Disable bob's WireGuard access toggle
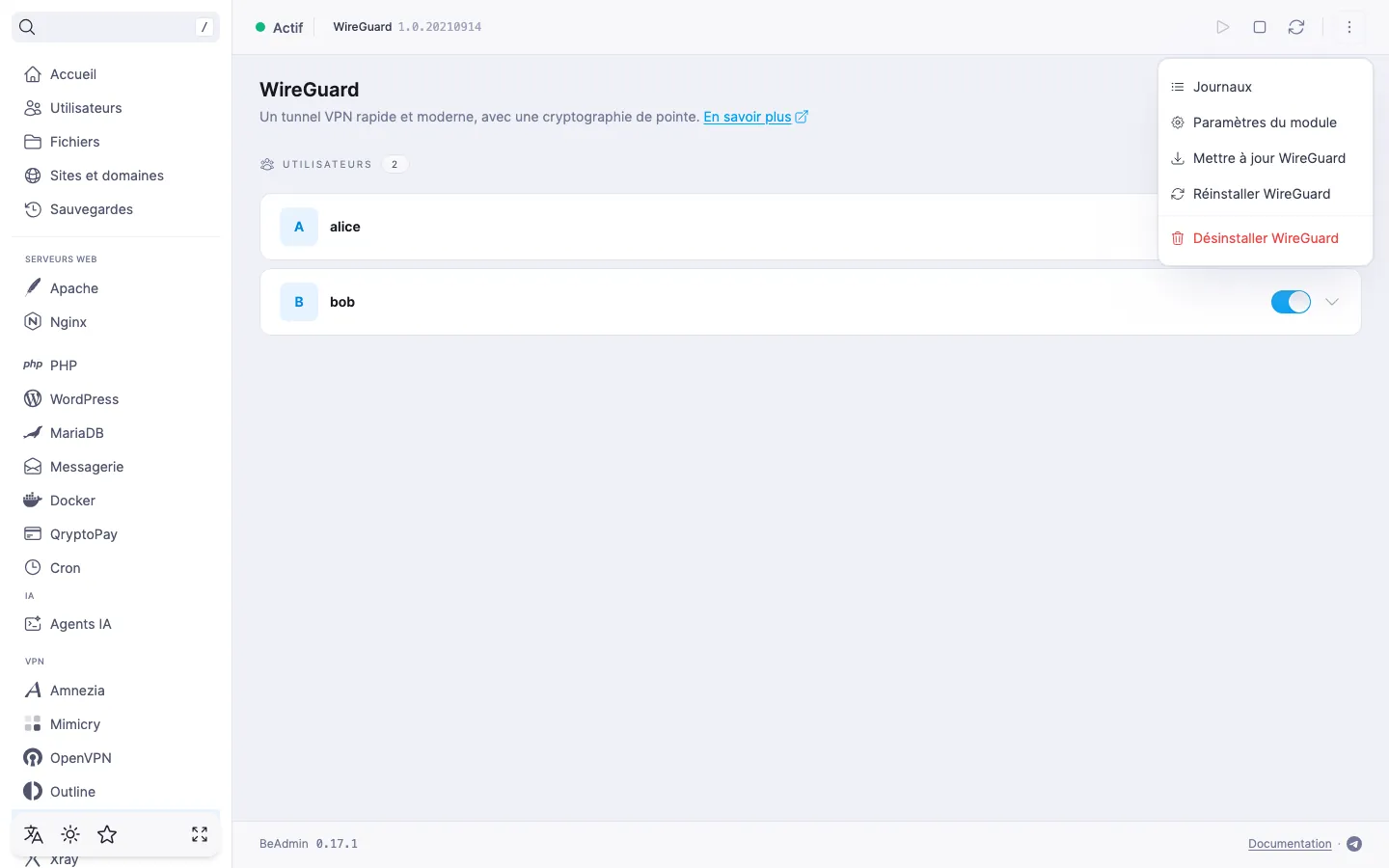This screenshot has height=868, width=1389. [1291, 302]
